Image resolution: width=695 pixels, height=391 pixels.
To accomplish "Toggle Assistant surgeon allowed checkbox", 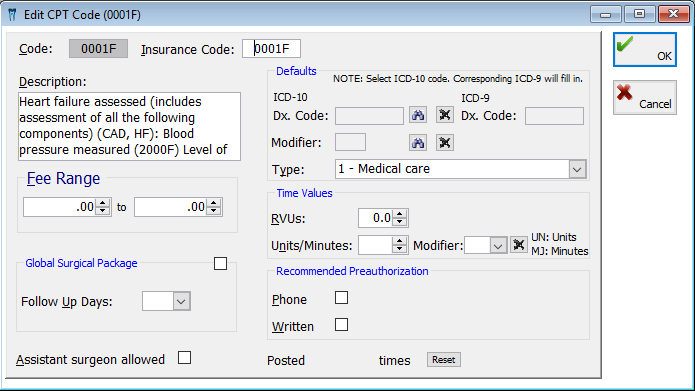I will 184,358.
